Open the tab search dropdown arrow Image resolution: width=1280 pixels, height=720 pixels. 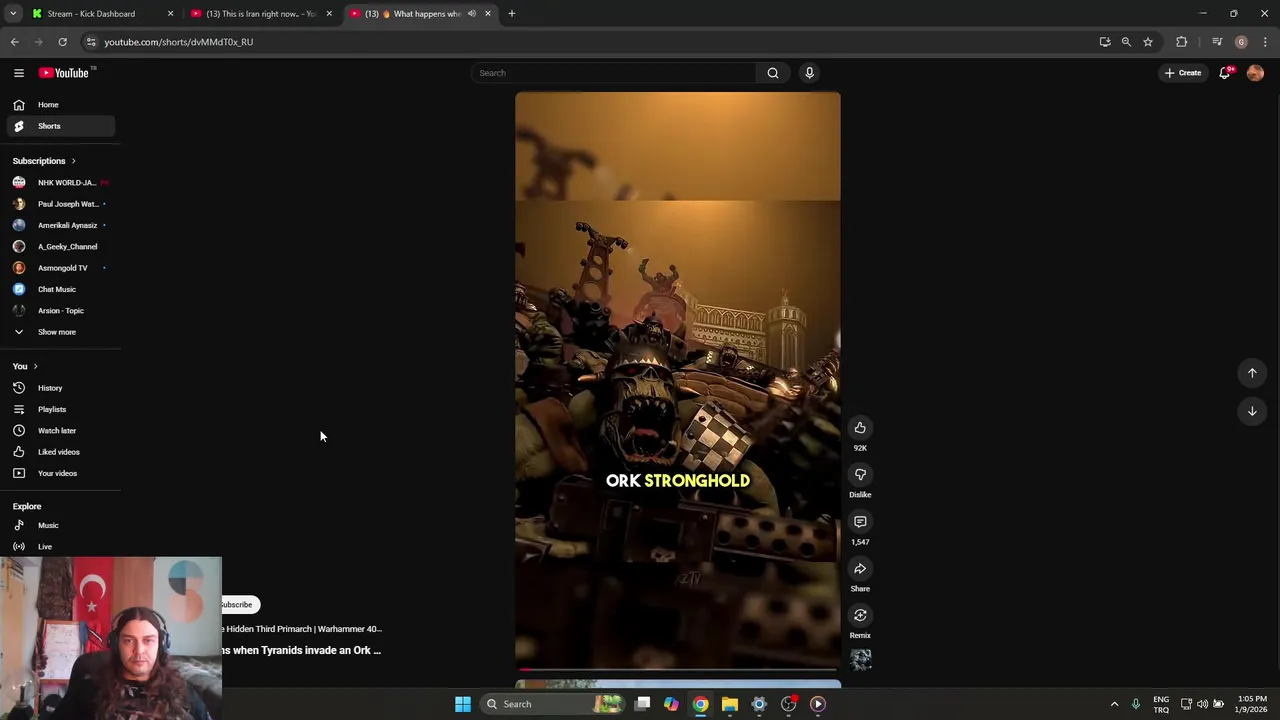point(13,14)
